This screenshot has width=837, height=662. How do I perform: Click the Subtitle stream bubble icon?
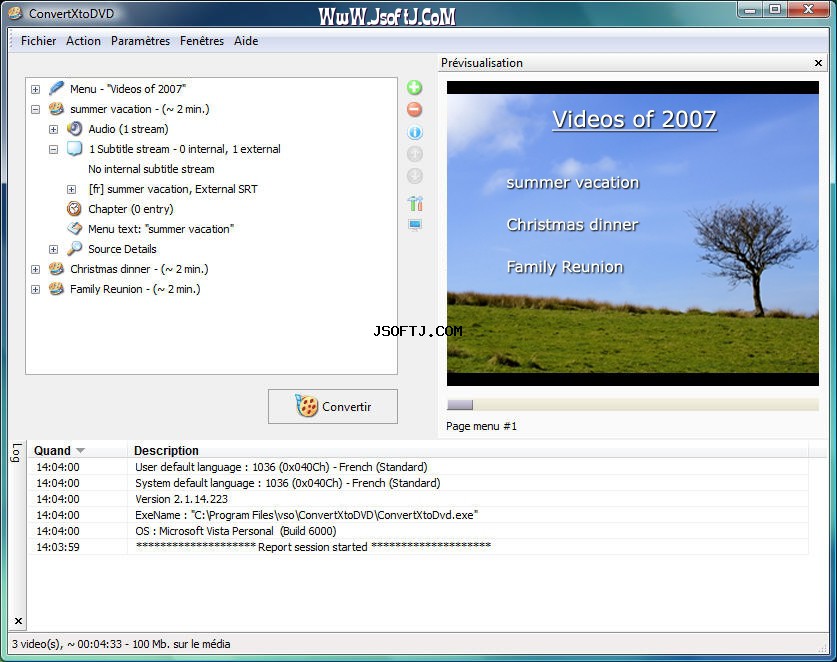tap(74, 148)
